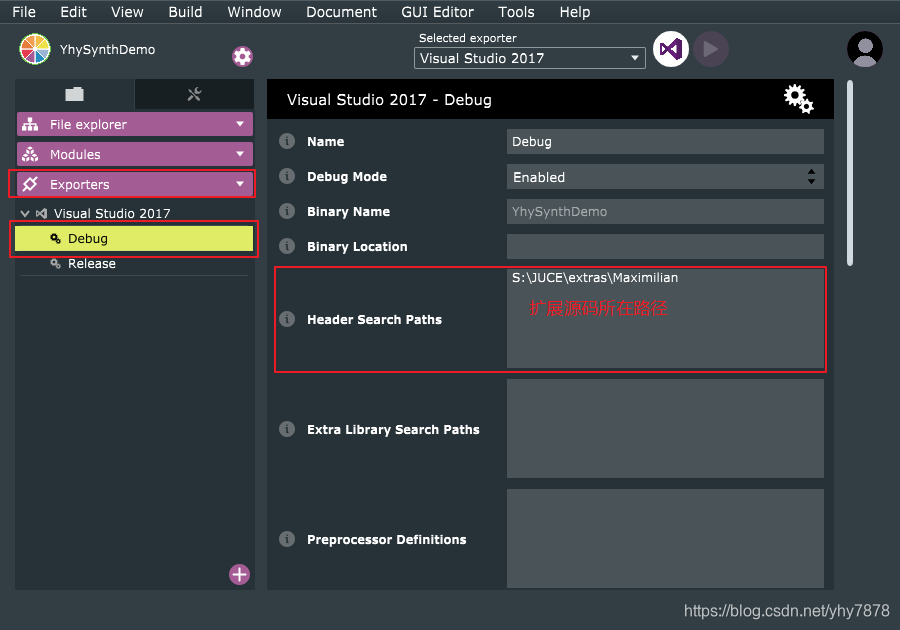The width and height of the screenshot is (900, 630).
Task: Click the vertical scrollbar of settings panel
Action: pyautogui.click(x=850, y=173)
